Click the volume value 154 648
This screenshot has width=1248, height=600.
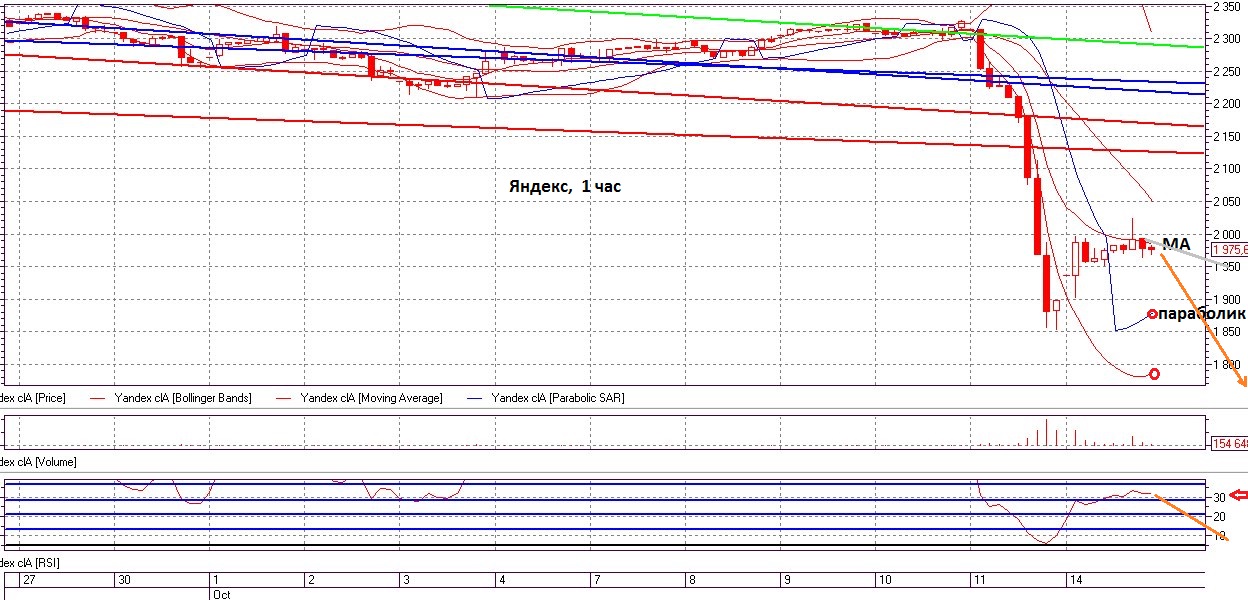point(1229,443)
